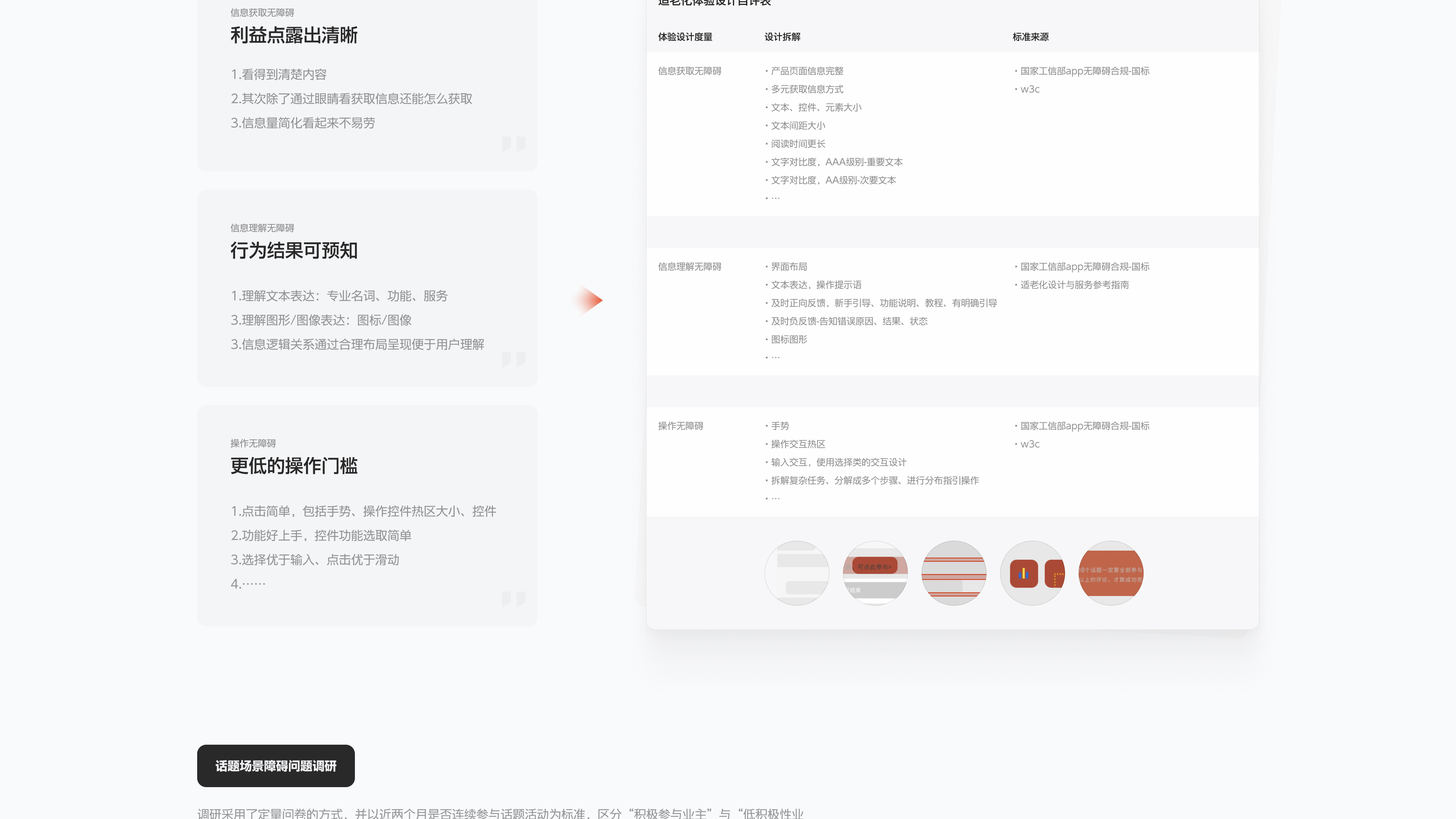
Task: Click the 话题场景障碍问题调研 dark button
Action: 276,766
